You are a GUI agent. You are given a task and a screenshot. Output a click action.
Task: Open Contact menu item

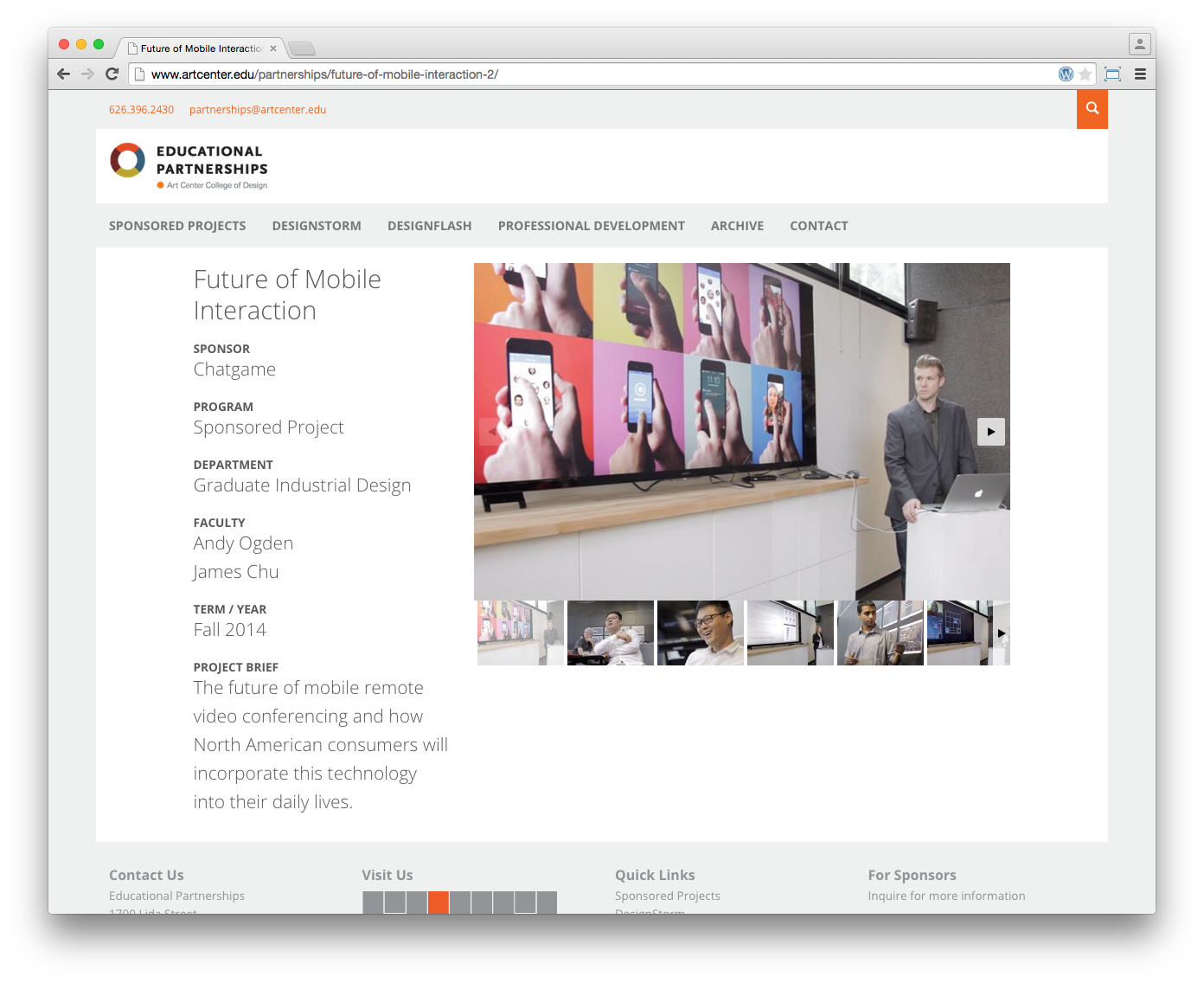click(819, 226)
